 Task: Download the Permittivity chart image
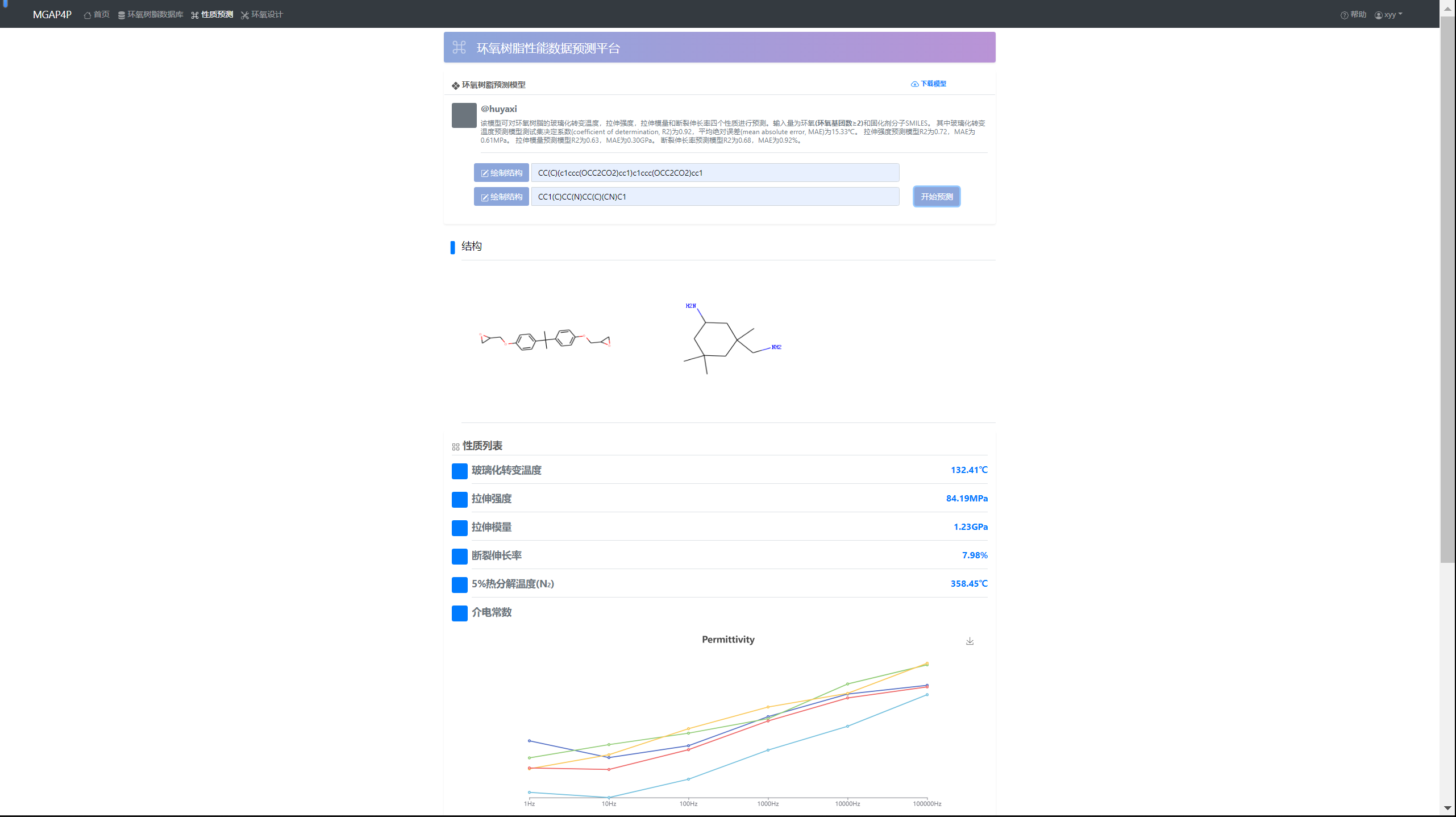970,641
